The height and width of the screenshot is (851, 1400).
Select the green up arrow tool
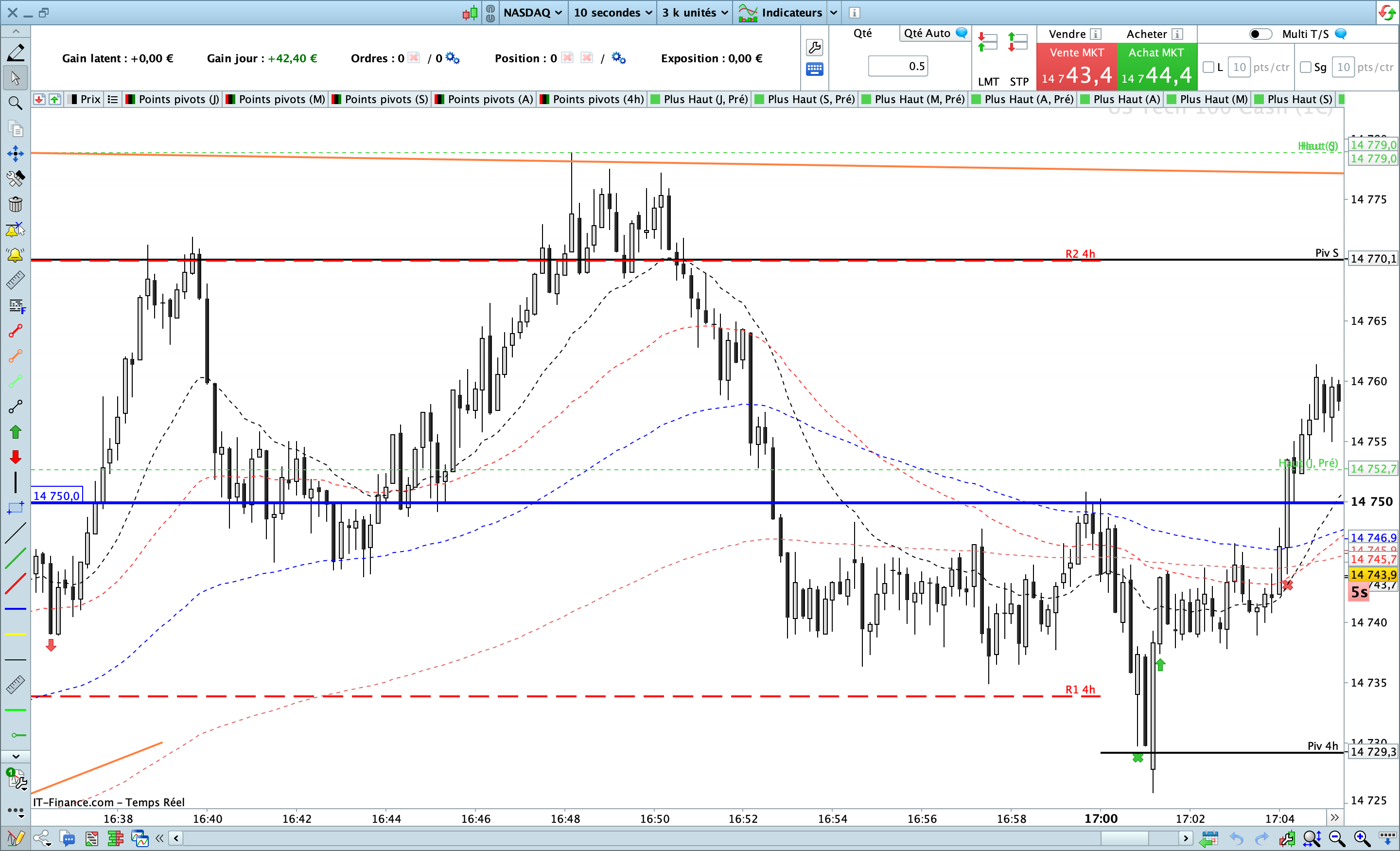[x=16, y=432]
